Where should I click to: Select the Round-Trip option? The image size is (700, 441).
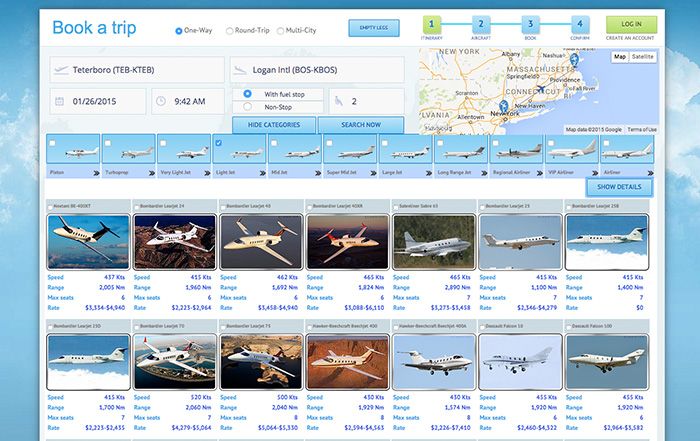coord(229,31)
